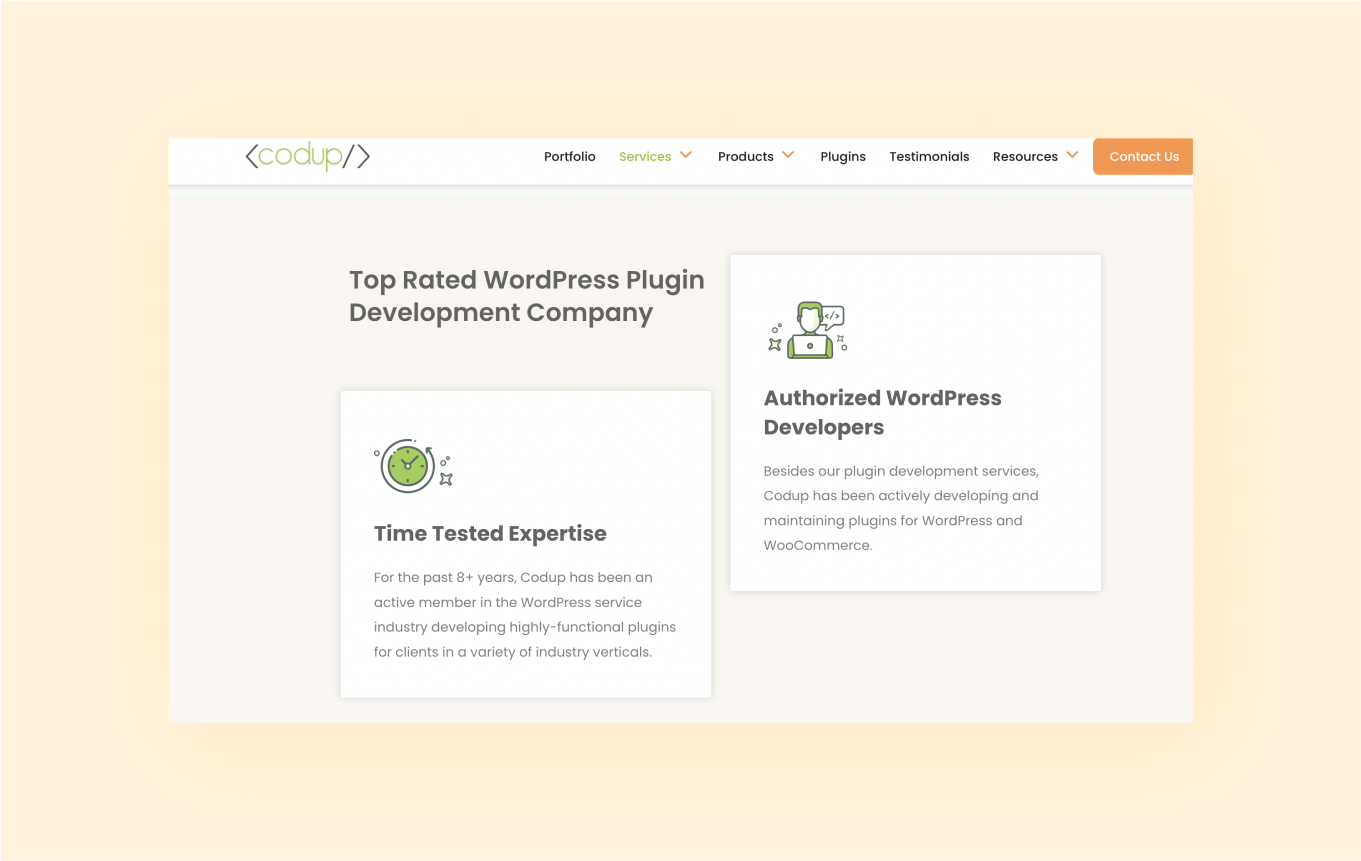Click the Contact Us button
Viewport: 1361px width, 861px height.
pyautogui.click(x=1143, y=156)
